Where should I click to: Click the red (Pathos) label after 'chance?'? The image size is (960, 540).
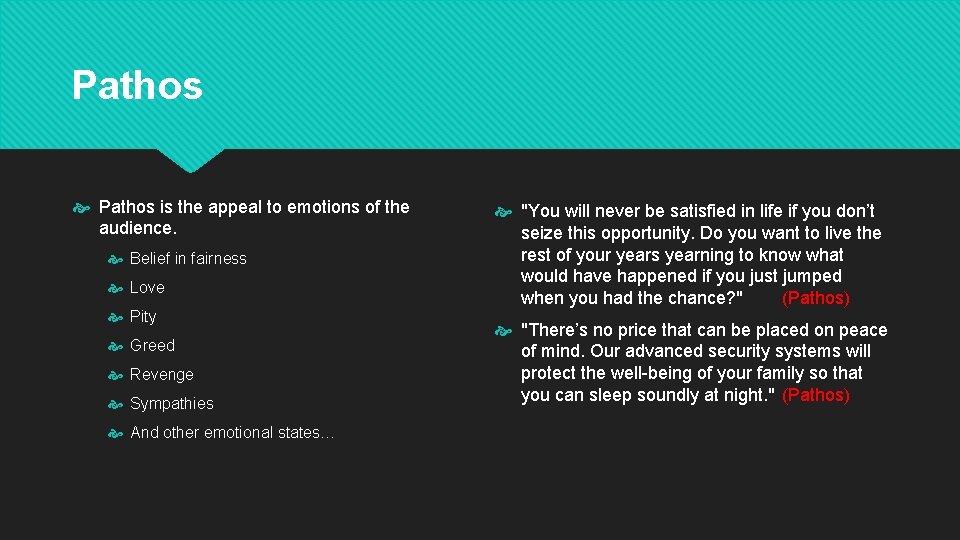[816, 298]
